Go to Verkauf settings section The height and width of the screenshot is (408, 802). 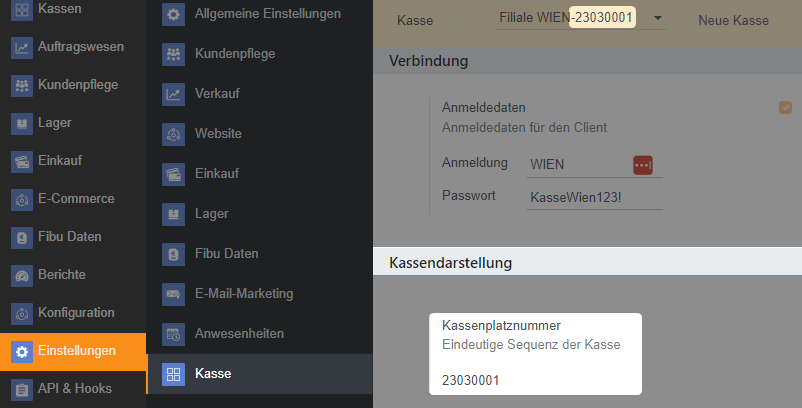[x=218, y=94]
